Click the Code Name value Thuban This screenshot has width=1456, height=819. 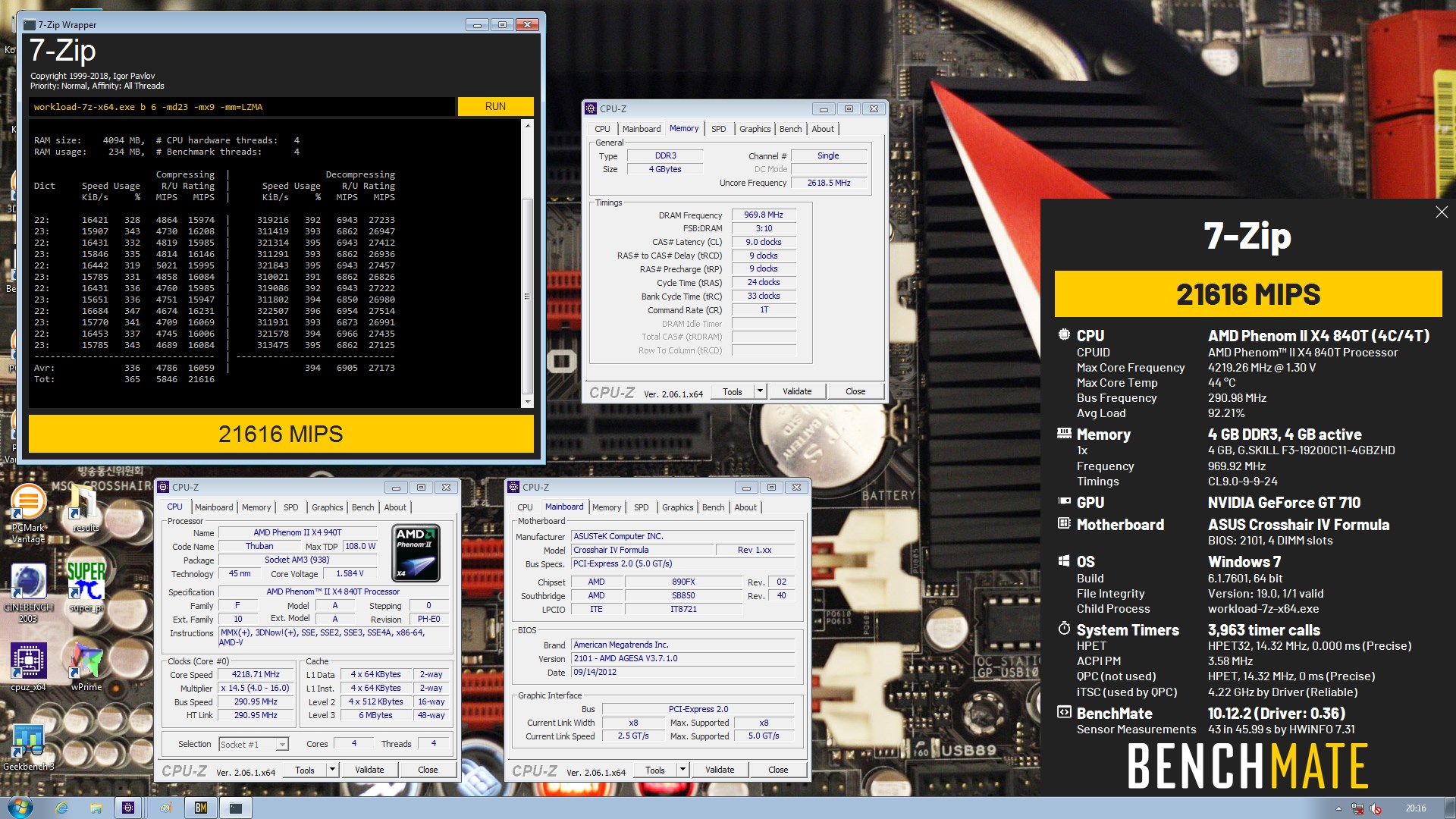point(259,547)
